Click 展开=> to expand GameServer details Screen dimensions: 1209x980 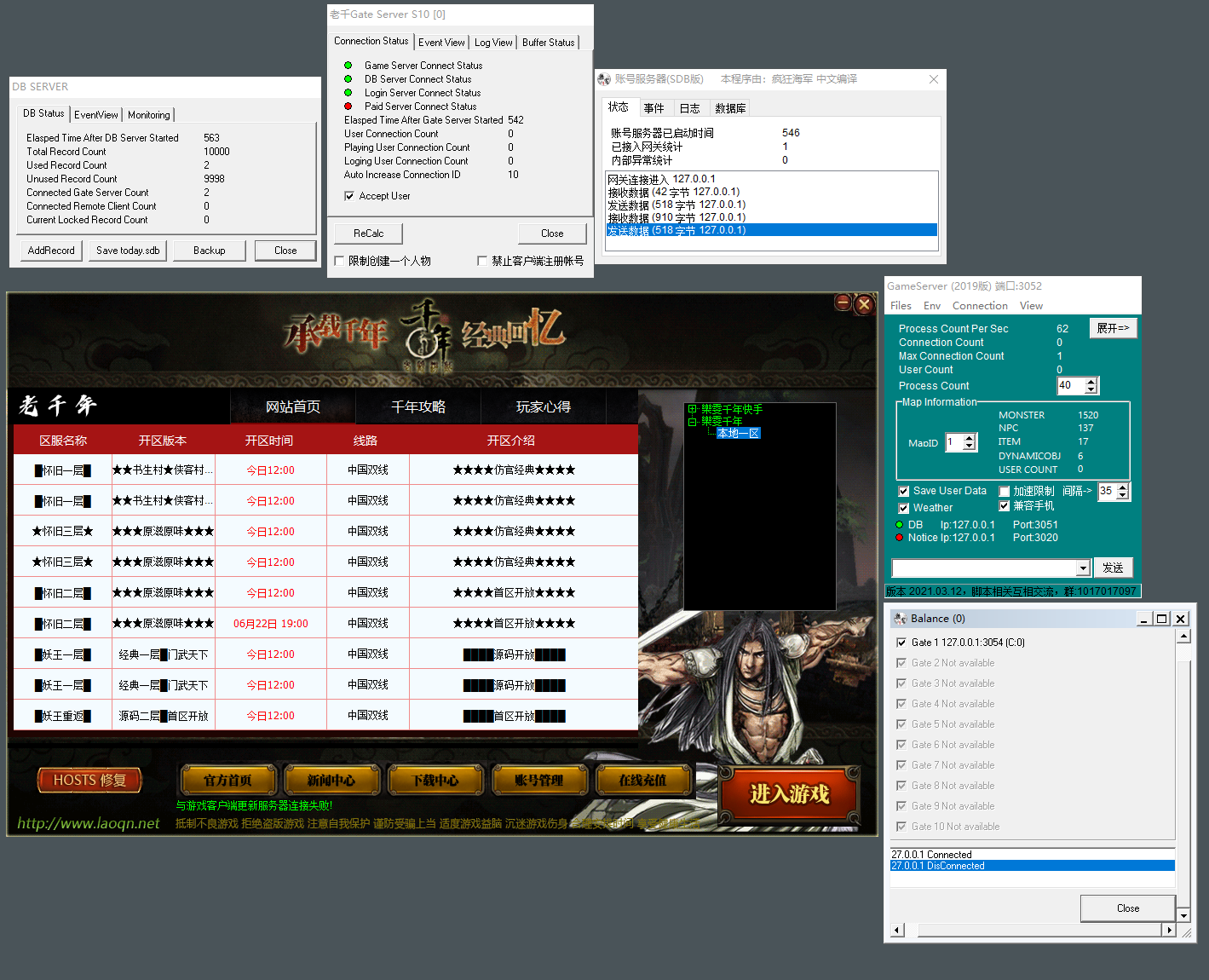pos(1113,327)
